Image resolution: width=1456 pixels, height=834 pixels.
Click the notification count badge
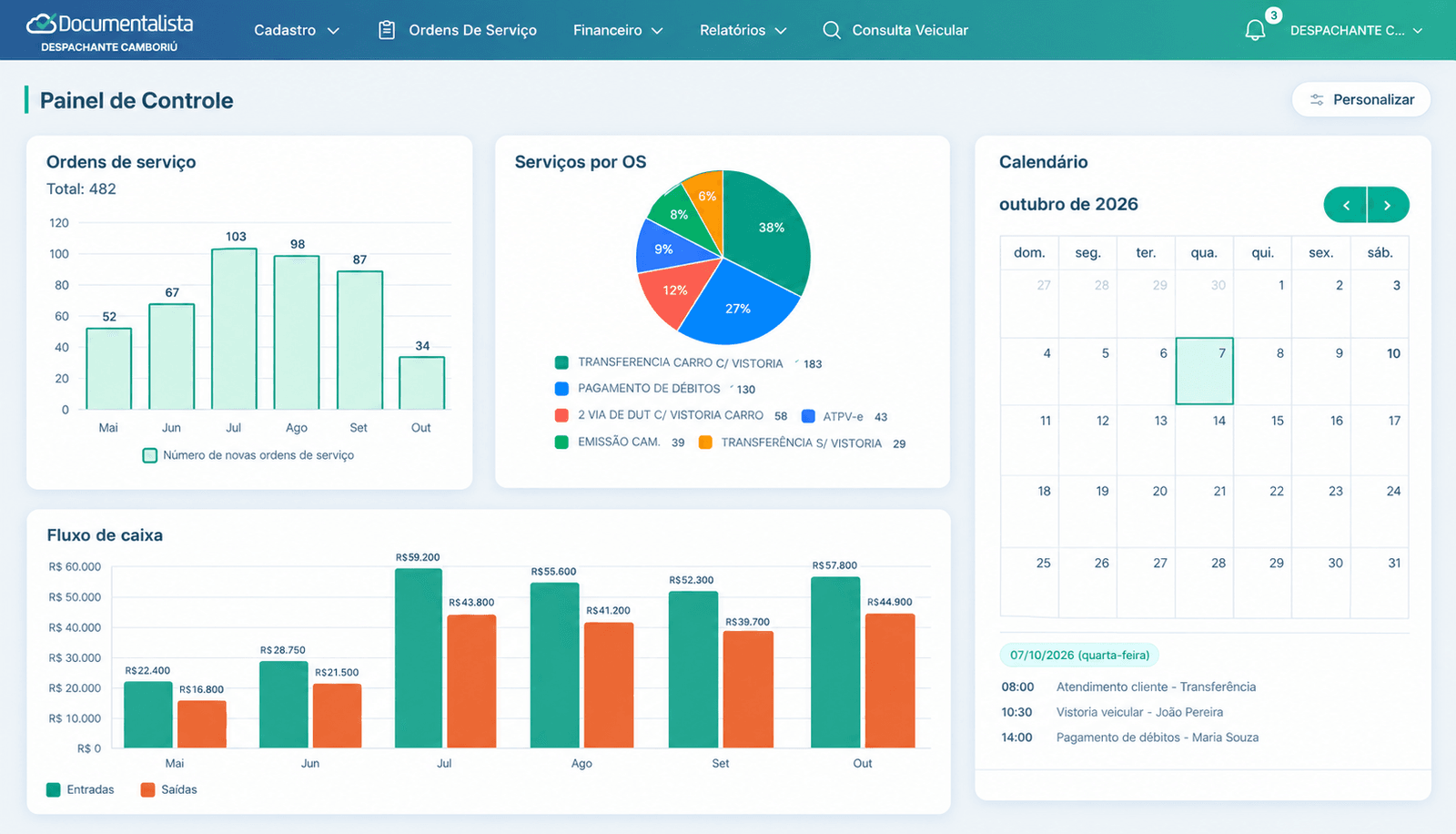[1273, 15]
